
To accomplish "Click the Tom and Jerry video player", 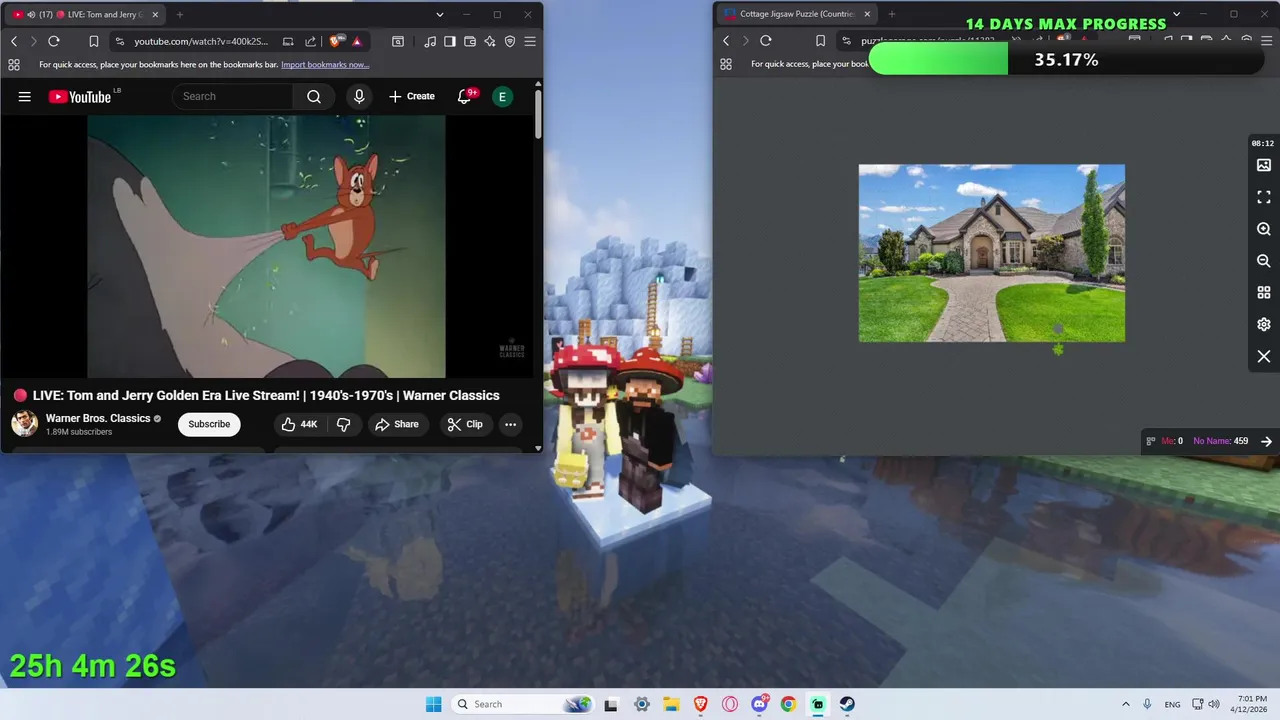I will (266, 246).
